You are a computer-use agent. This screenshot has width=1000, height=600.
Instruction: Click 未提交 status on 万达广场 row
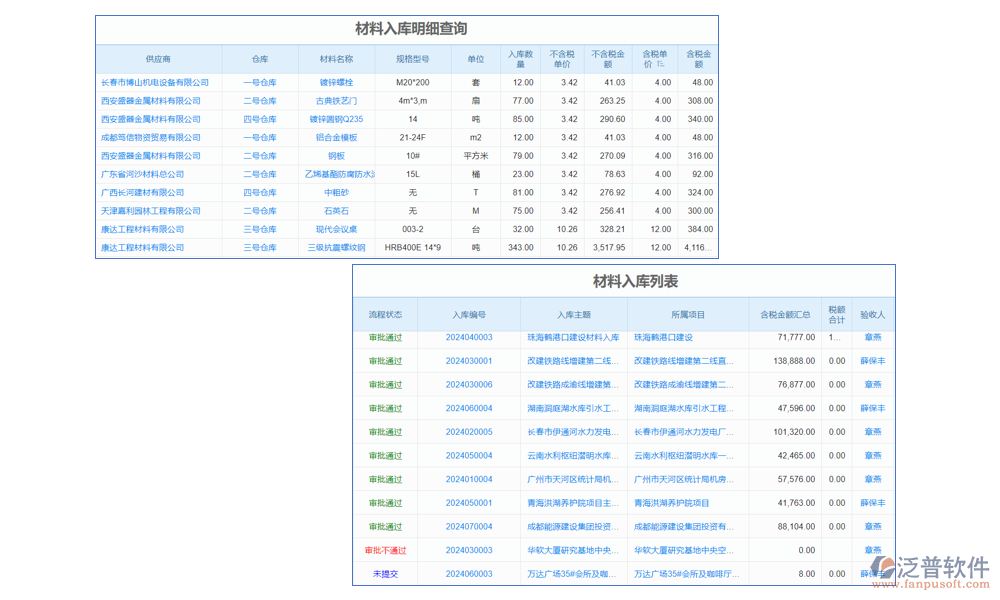pos(386,574)
